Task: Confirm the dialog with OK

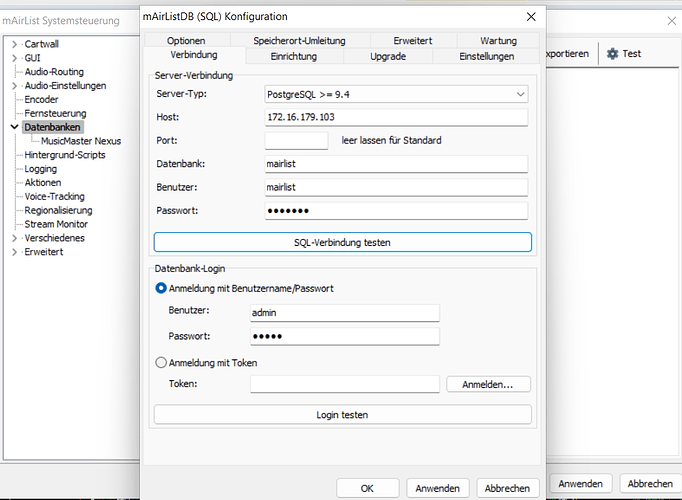Action: click(368, 488)
